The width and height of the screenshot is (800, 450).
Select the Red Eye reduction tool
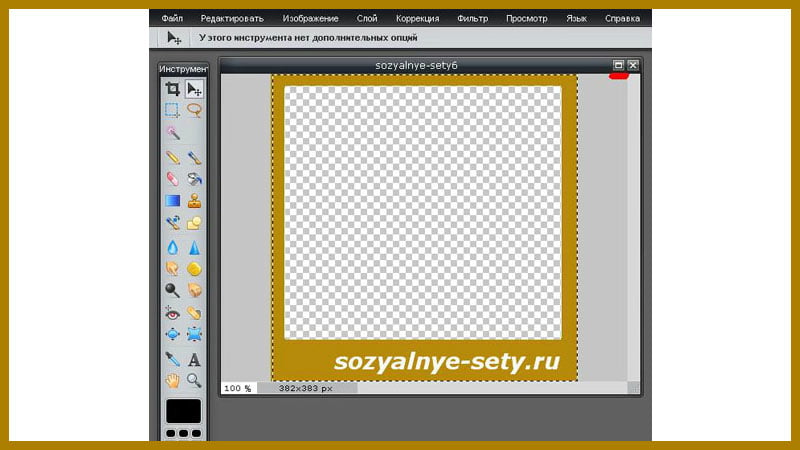click(172, 313)
